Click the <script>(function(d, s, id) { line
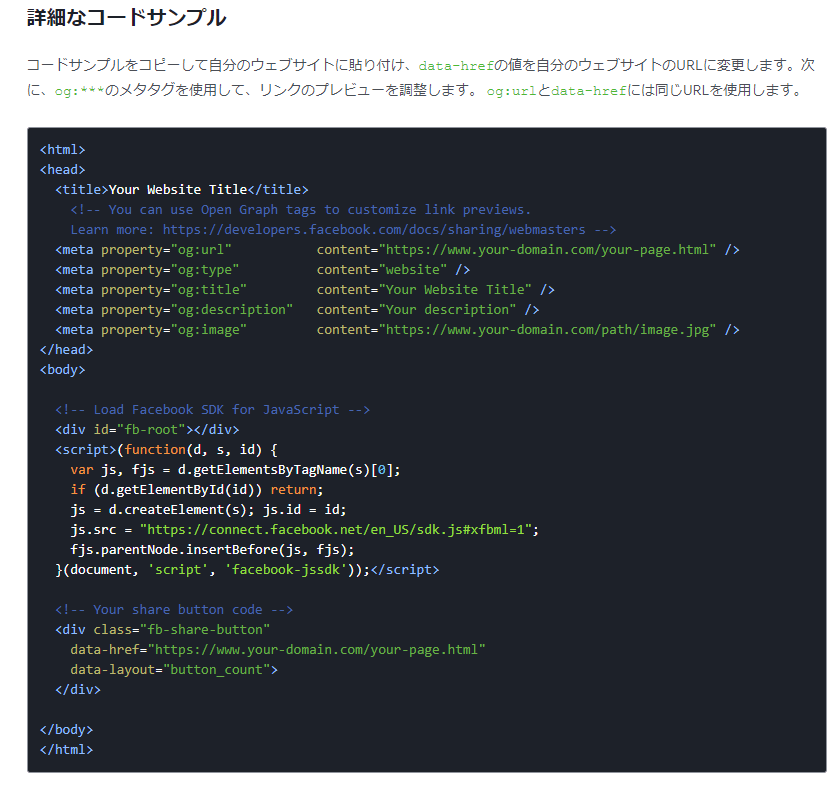Image resolution: width=840 pixels, height=786 pixels. click(166, 450)
